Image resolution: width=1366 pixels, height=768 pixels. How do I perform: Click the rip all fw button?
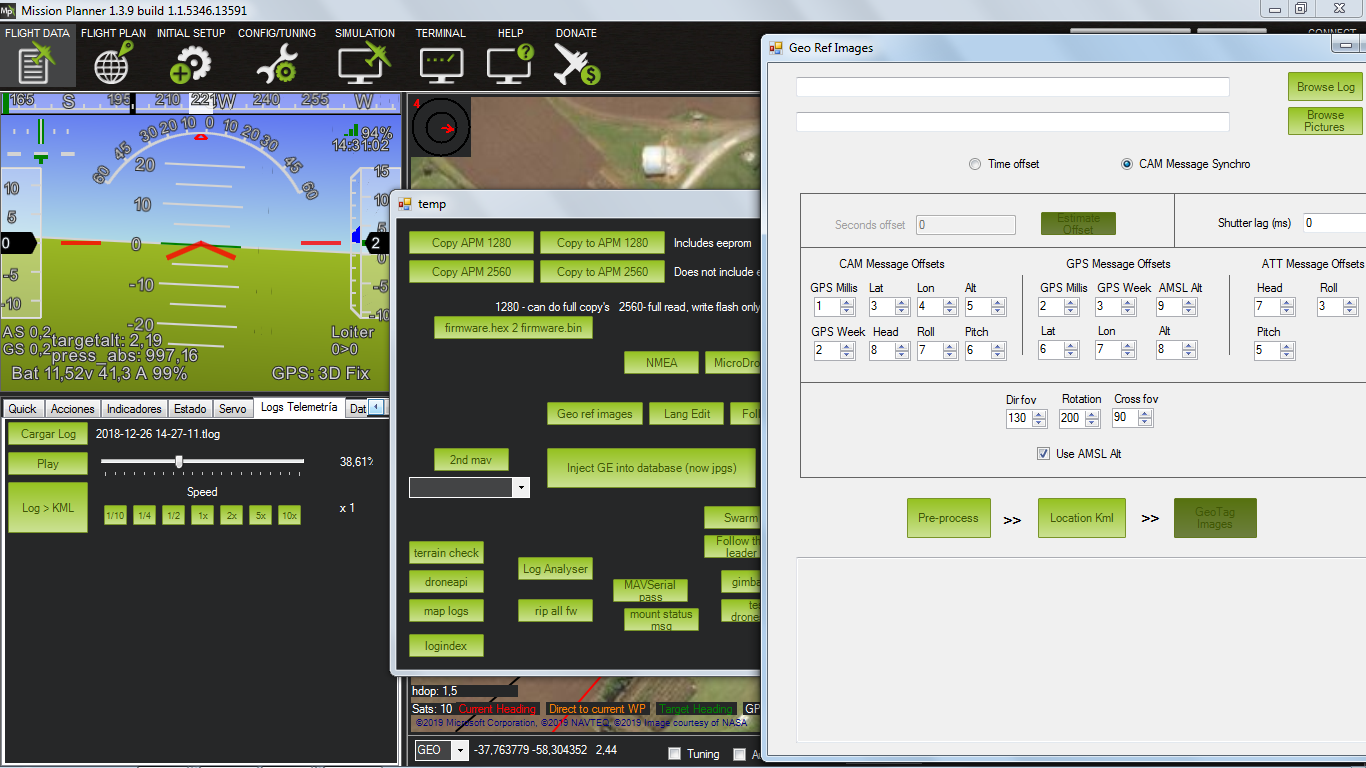click(555, 611)
